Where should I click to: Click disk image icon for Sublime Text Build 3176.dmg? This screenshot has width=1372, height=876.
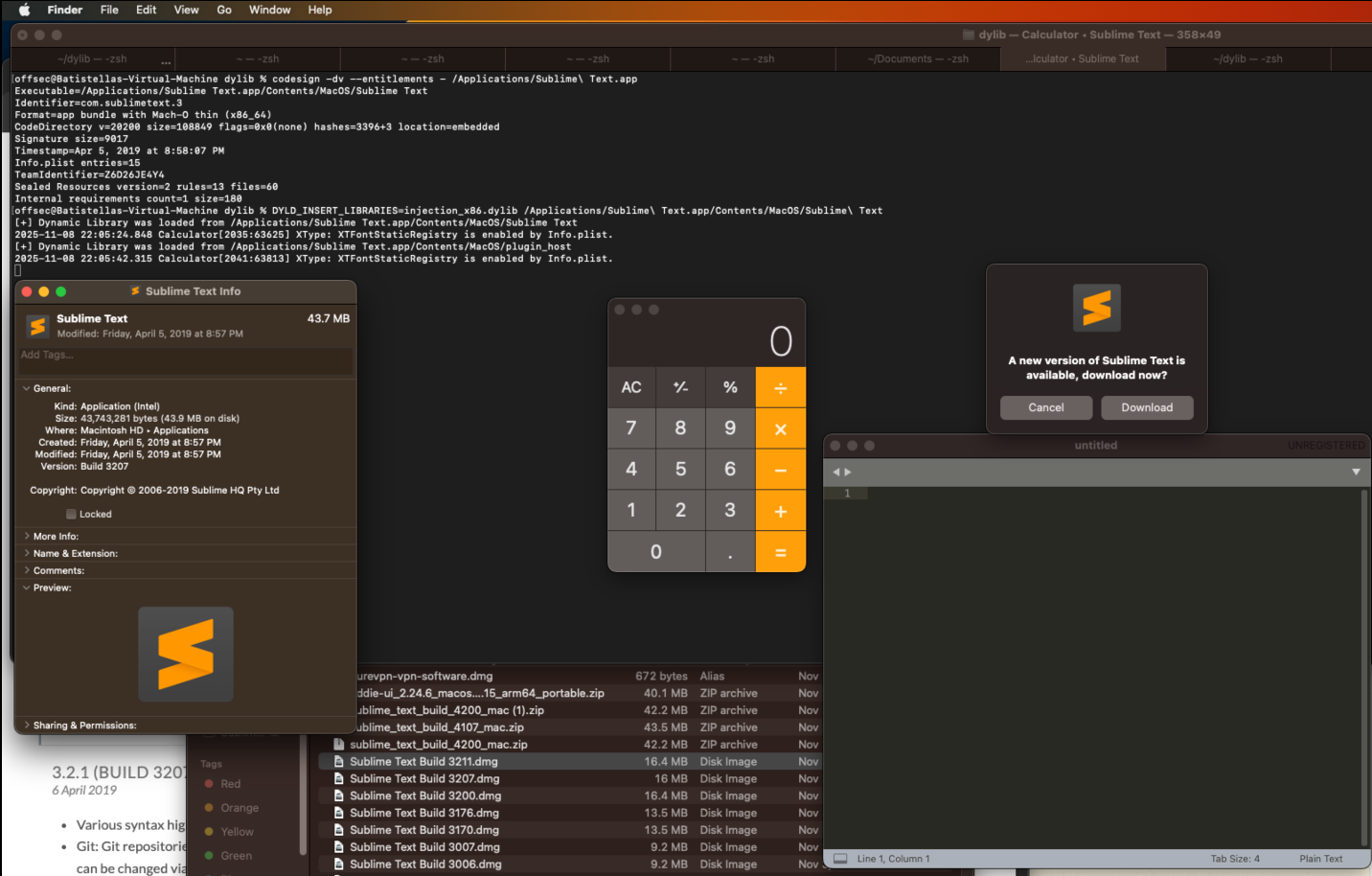coord(338,813)
